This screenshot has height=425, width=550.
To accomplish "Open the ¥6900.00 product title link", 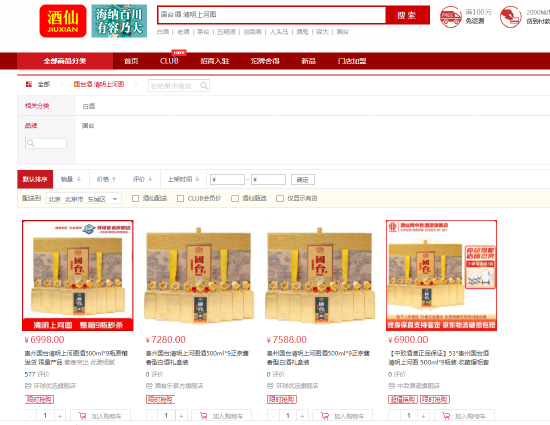I will (x=438, y=358).
